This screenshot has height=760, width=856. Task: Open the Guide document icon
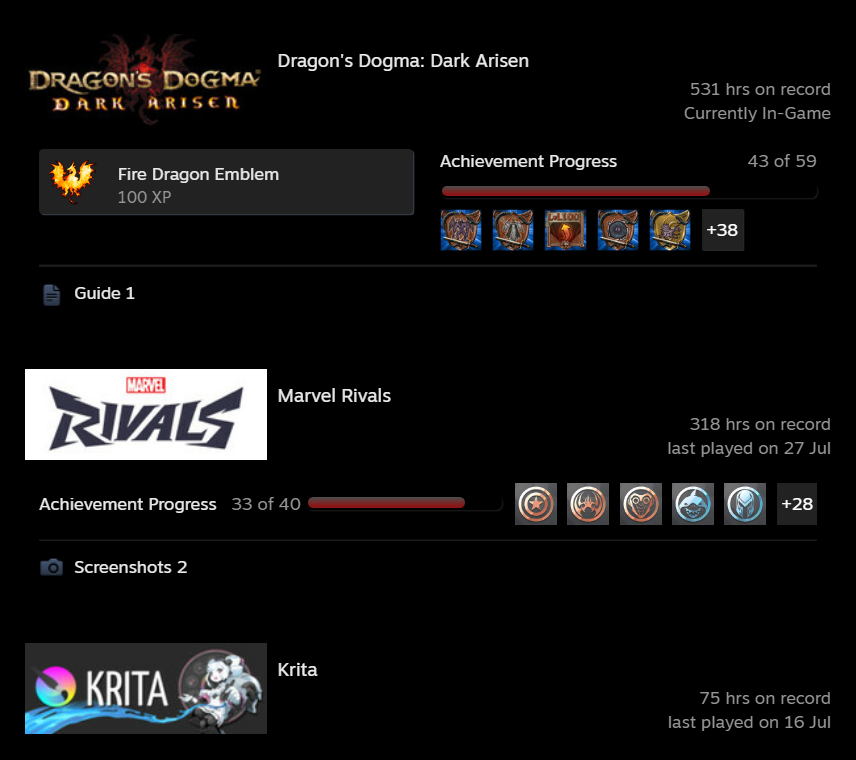(x=52, y=295)
